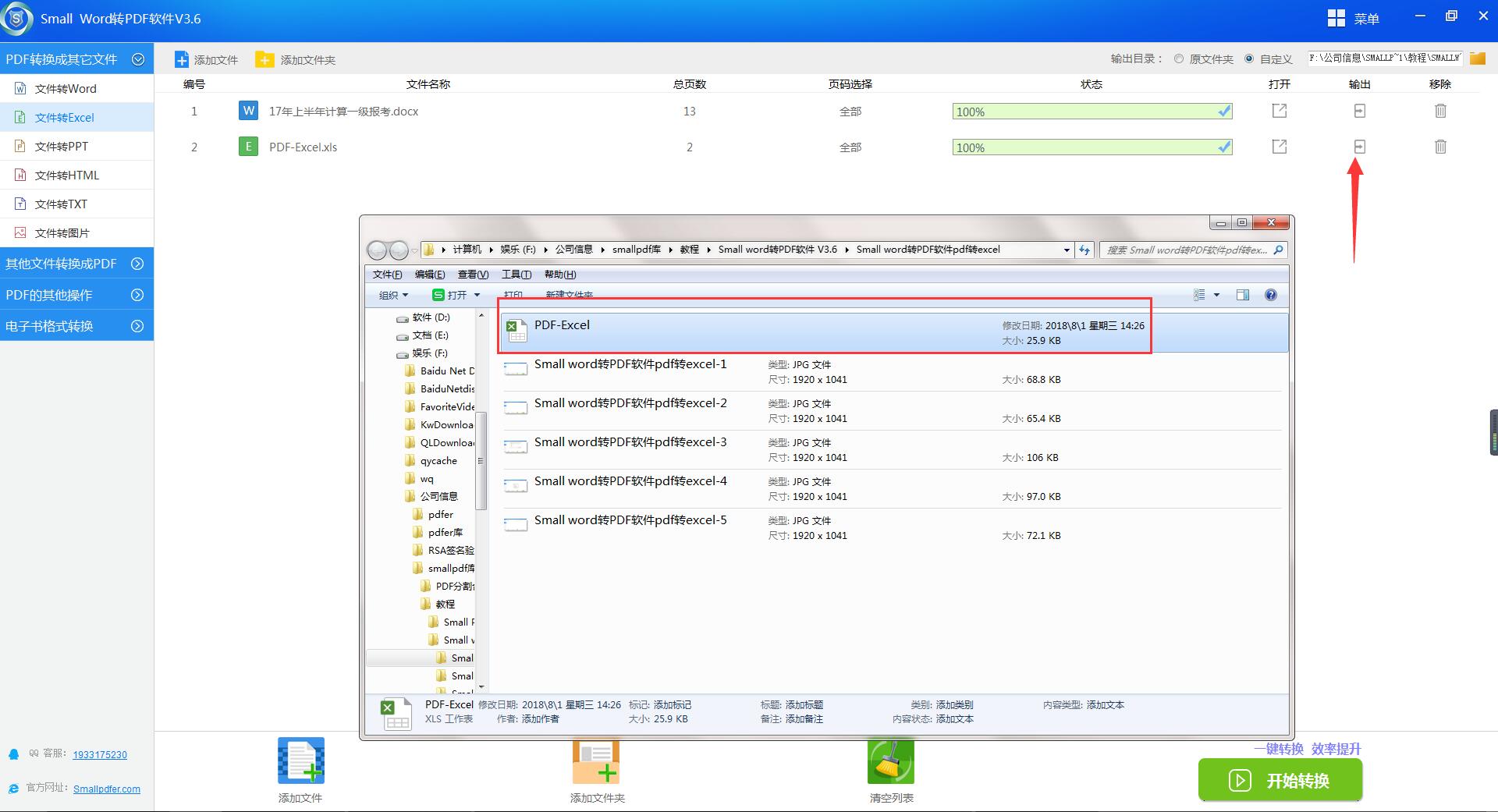Select 文件转PPT in the sidebar
The image size is (1498, 812).
click(62, 147)
